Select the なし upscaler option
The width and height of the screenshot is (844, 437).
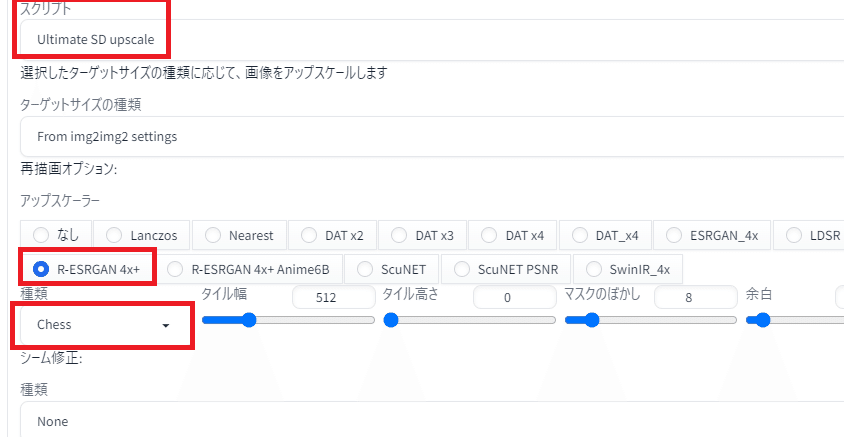[57, 235]
